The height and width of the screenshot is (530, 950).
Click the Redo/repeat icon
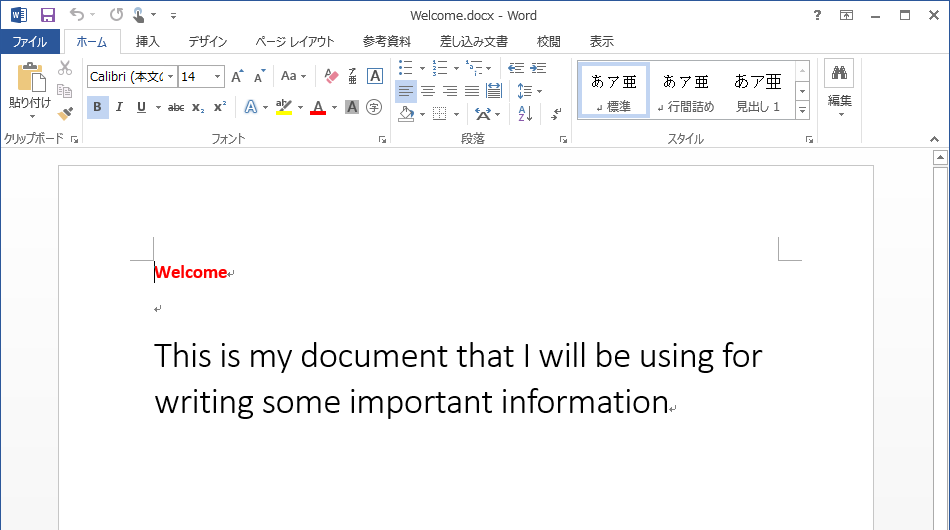116,15
